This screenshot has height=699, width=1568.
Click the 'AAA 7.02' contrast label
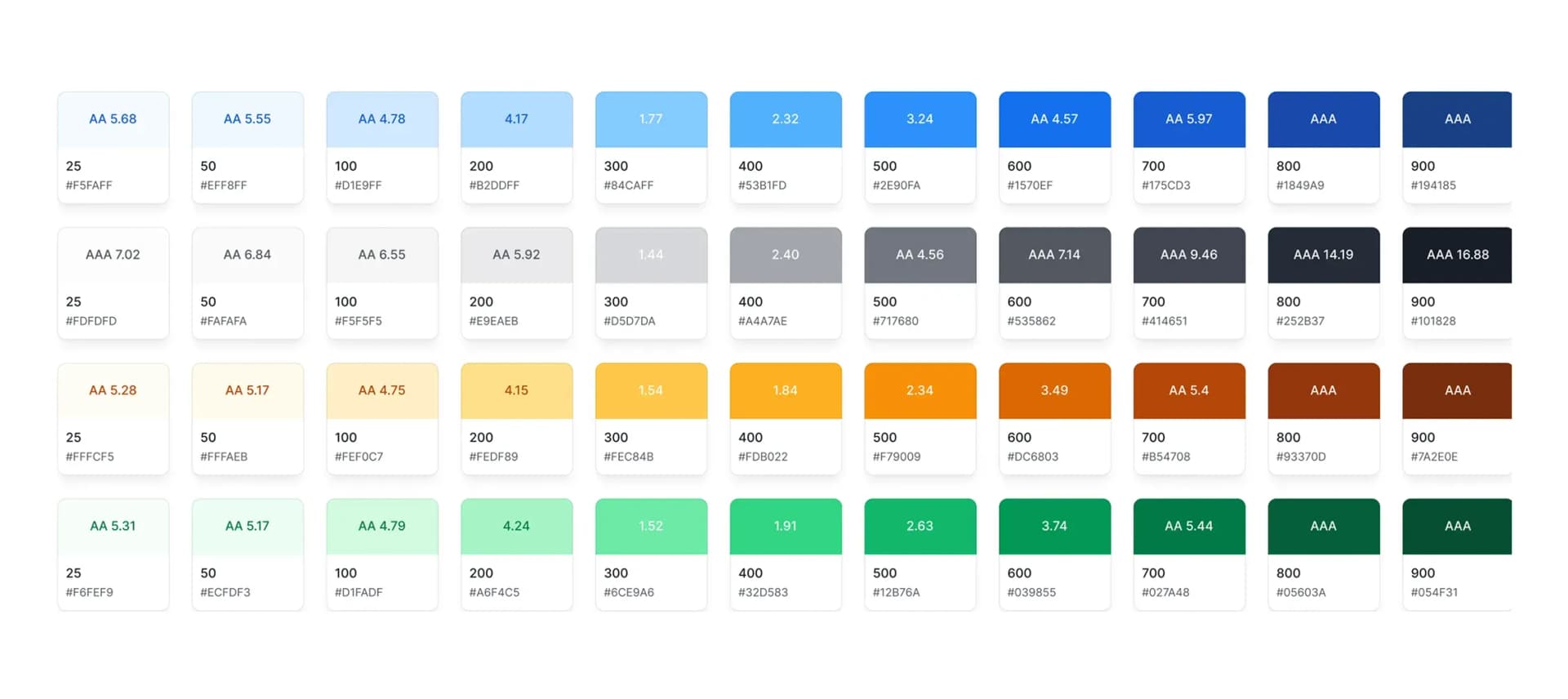(x=113, y=255)
